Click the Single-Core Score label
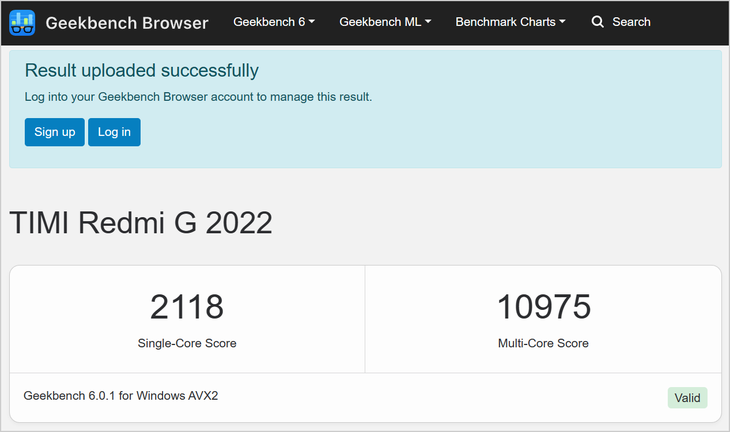 tap(187, 343)
